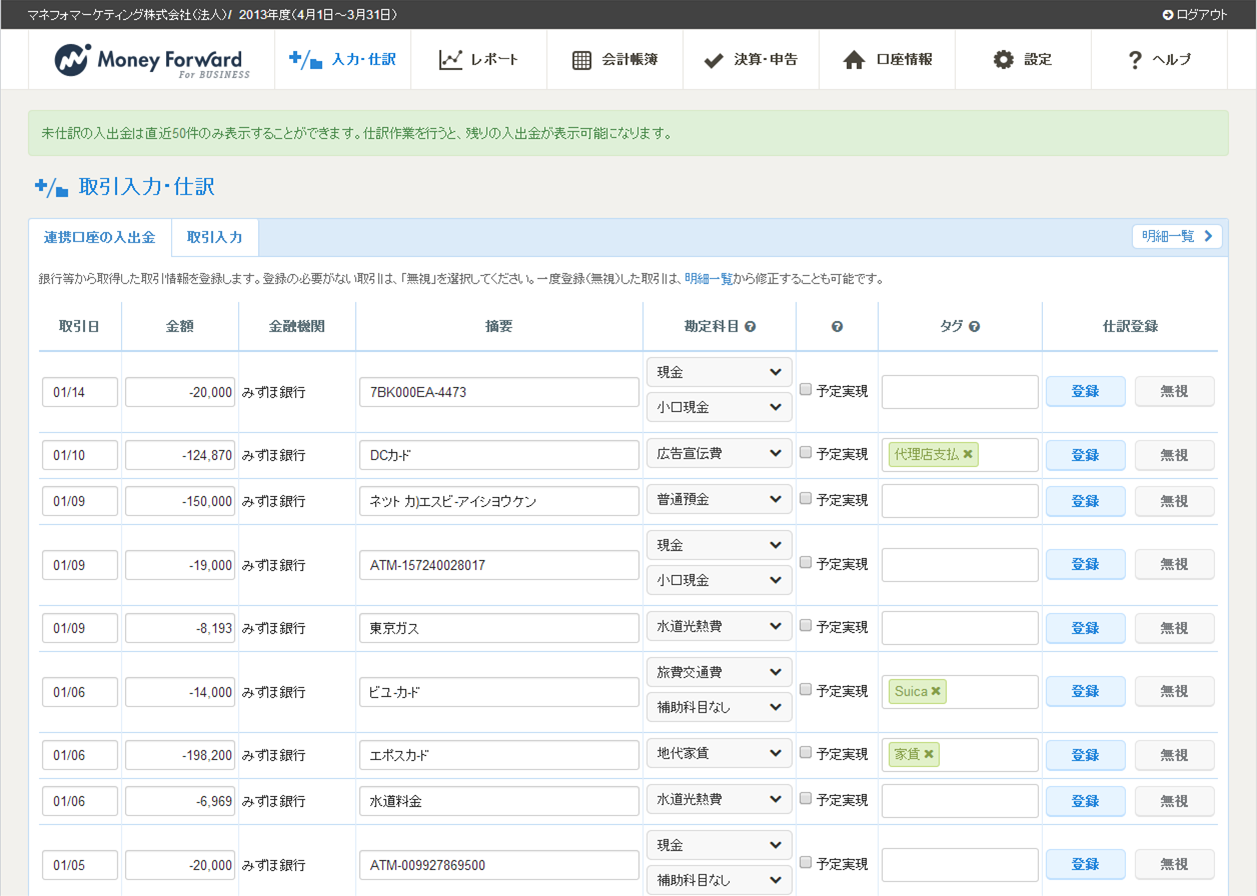Screen dimensions: 1257x896
Task: Click 無視 for the 東京ガス transaction
Action: pos(1174,628)
